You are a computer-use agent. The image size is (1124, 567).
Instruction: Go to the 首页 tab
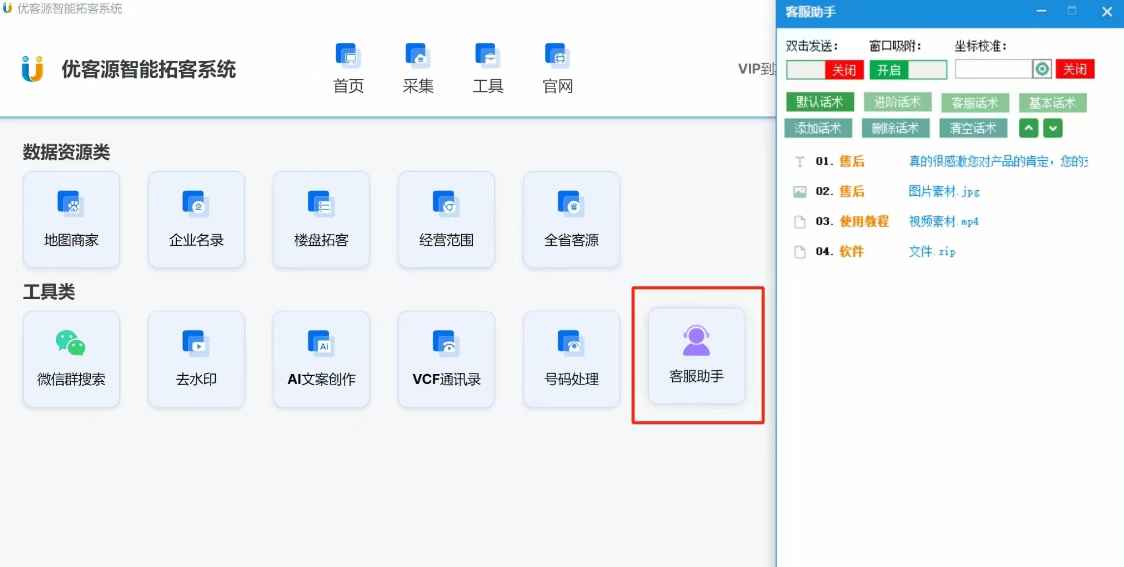pyautogui.click(x=348, y=68)
